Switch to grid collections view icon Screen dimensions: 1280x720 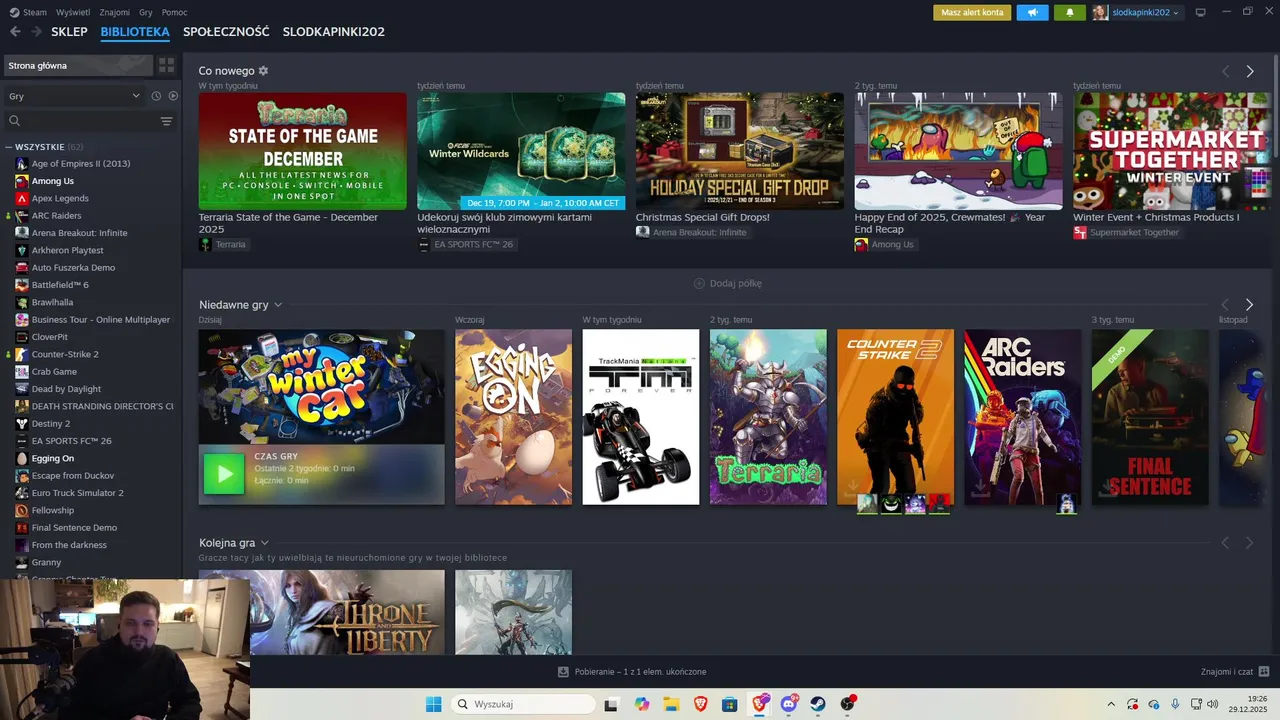tap(166, 65)
